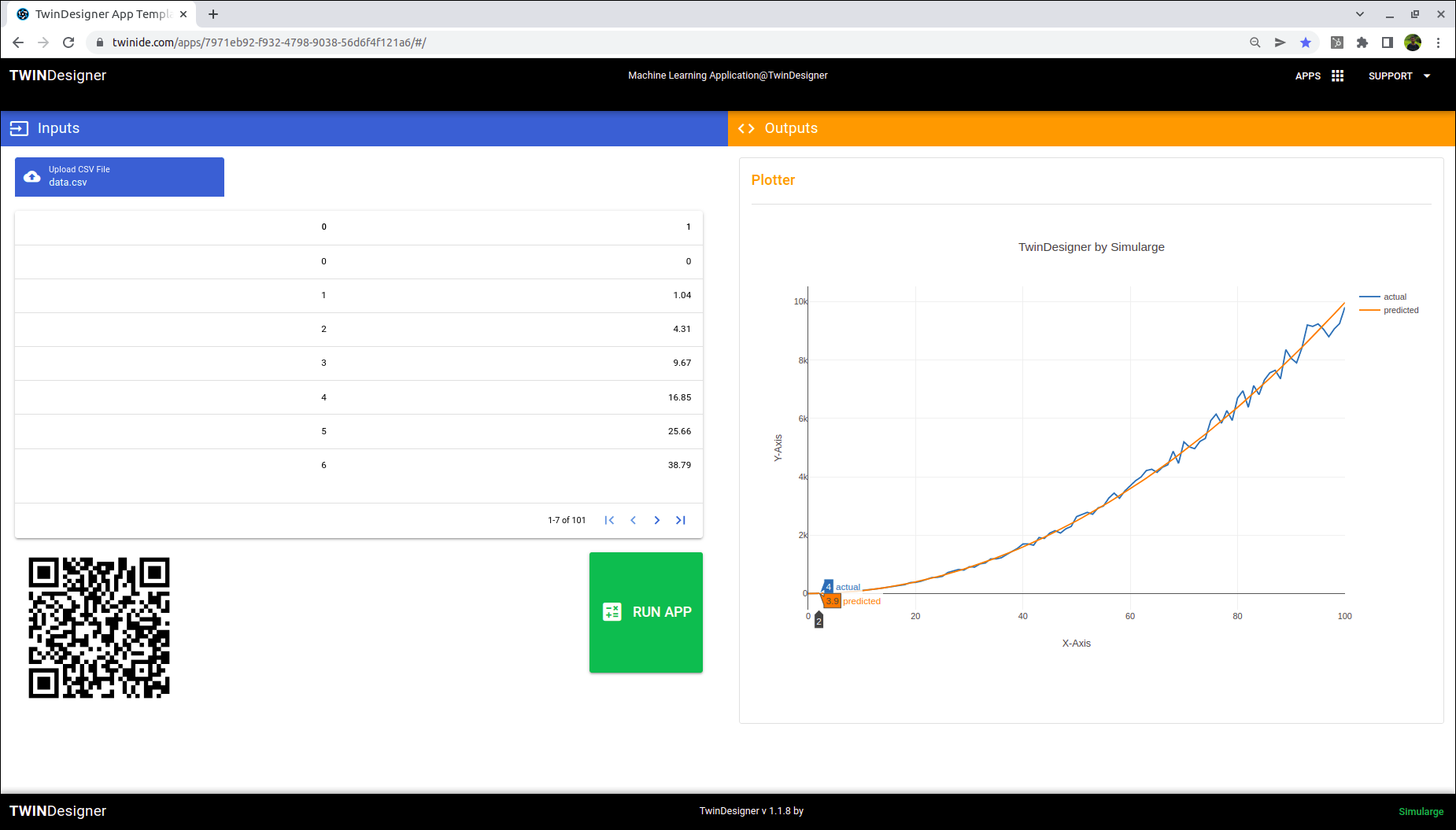The height and width of the screenshot is (830, 1456).
Task: Click the table cell with value 16.85
Action: [680, 397]
